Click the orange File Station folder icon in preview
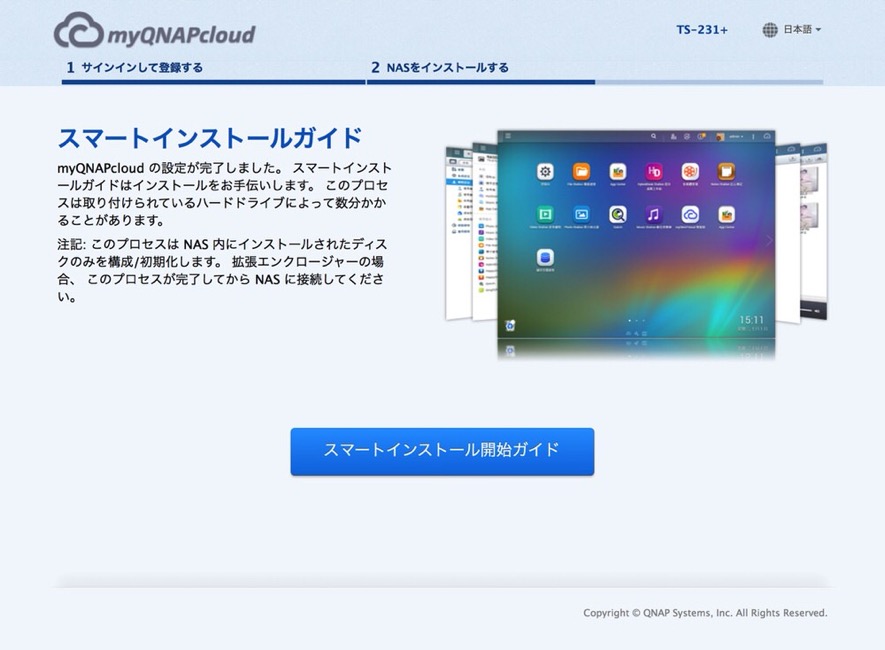Image resolution: width=885 pixels, height=650 pixels. 581,172
